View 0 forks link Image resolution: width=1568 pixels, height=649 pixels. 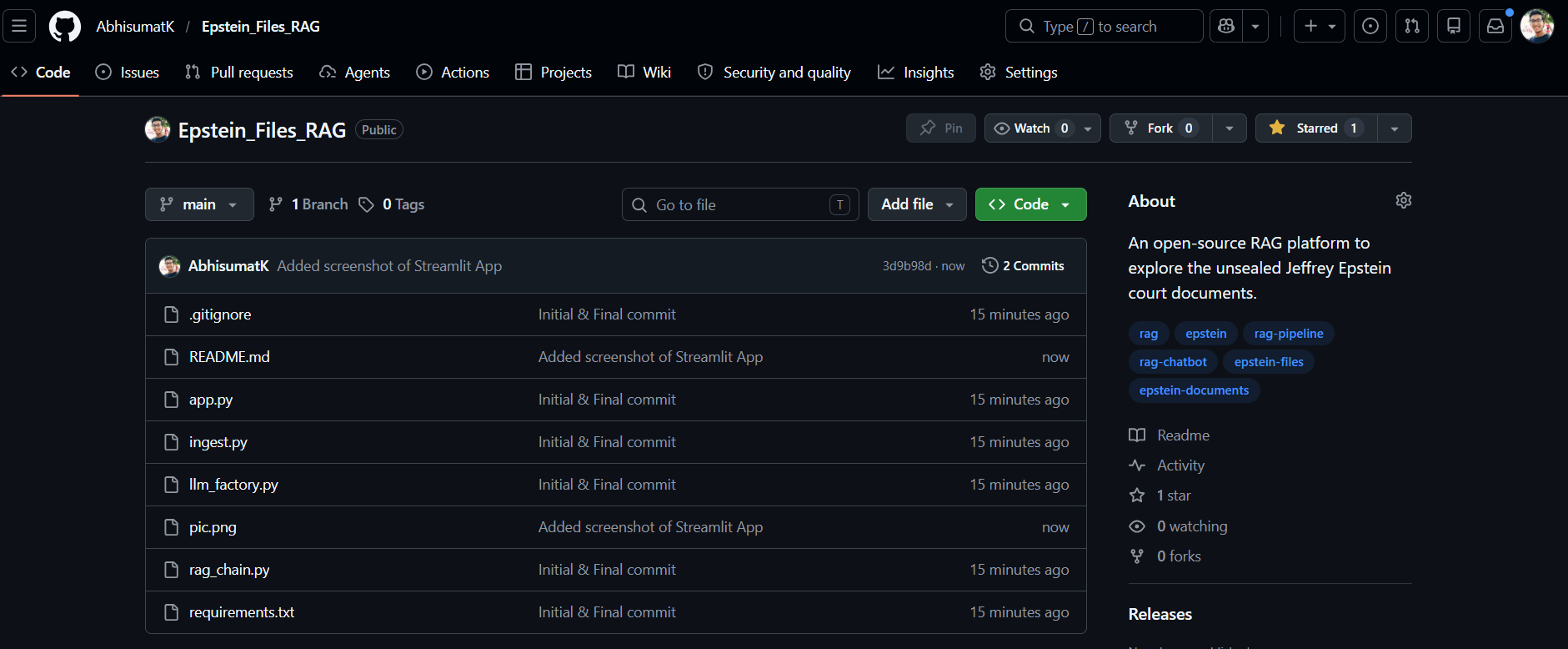coord(1165,556)
